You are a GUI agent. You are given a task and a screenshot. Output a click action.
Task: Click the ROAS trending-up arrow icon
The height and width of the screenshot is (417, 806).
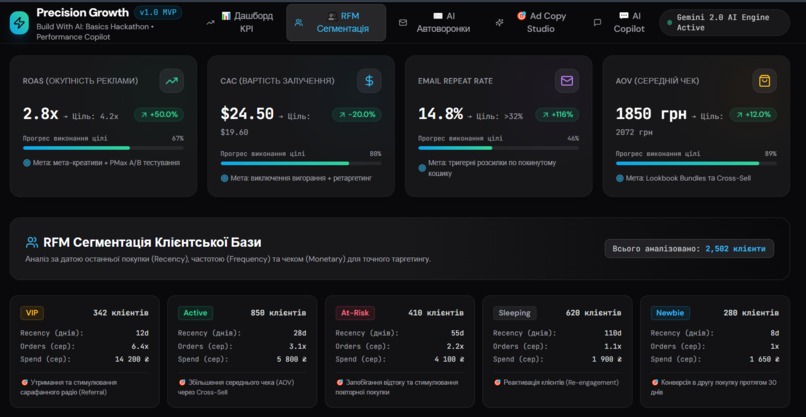coord(172,81)
